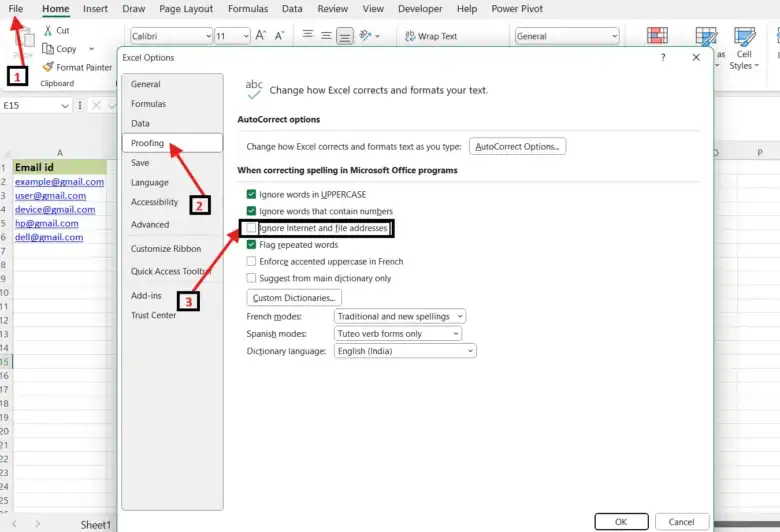Open example@gmail.com link in cell
This screenshot has height=532, width=780.
(59, 182)
